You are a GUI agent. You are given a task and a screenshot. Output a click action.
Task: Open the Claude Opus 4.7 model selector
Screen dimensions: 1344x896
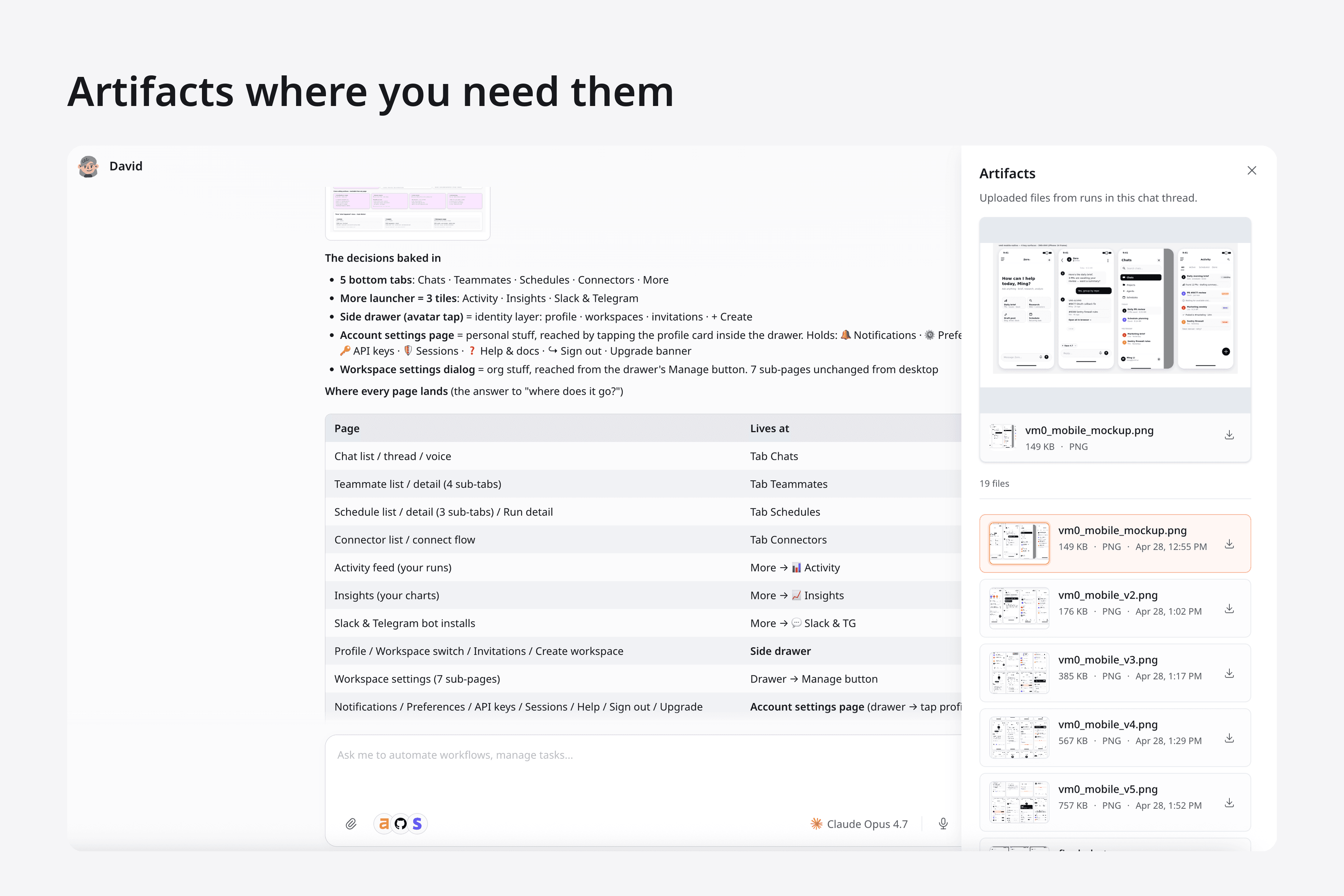click(x=859, y=824)
